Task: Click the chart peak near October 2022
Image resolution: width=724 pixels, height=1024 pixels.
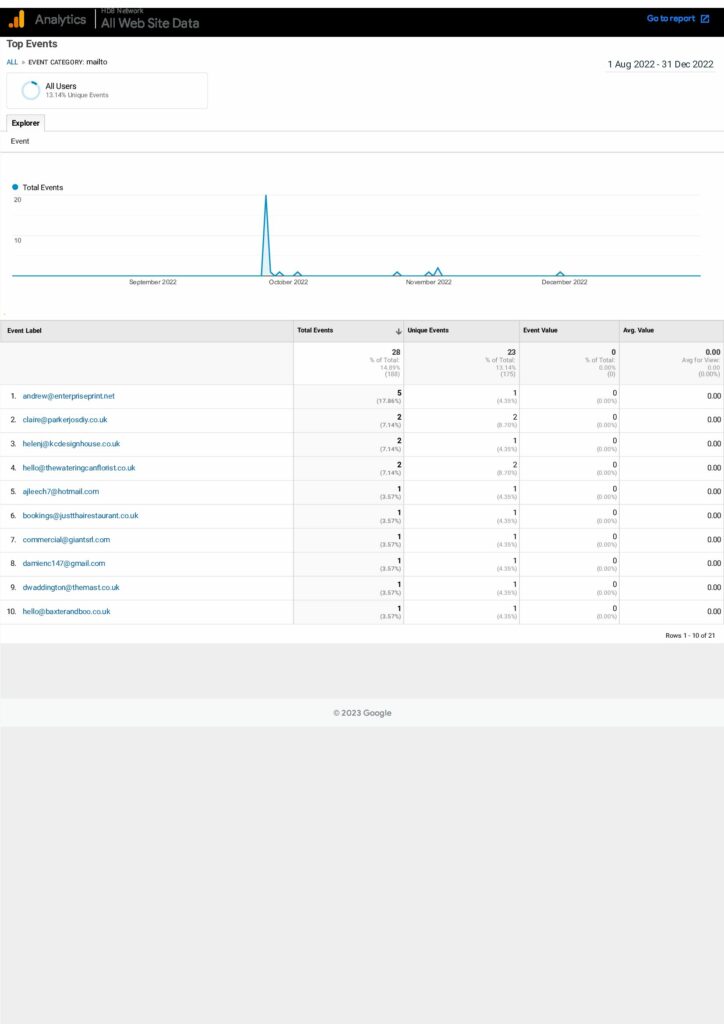Action: [266, 197]
